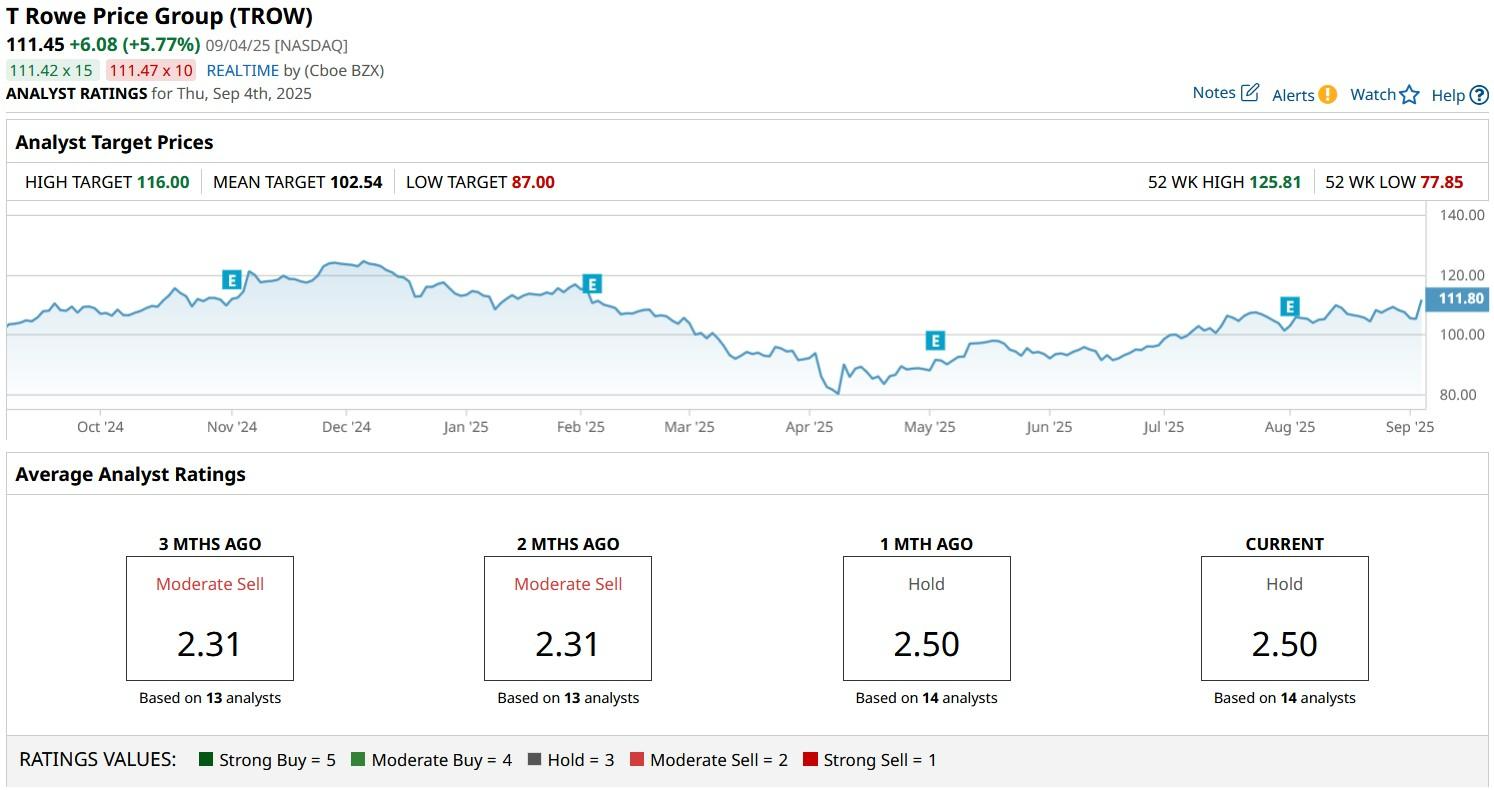Image resolution: width=1494 pixels, height=790 pixels.
Task: Click the 140.00 y-axis label
Action: tap(1463, 215)
